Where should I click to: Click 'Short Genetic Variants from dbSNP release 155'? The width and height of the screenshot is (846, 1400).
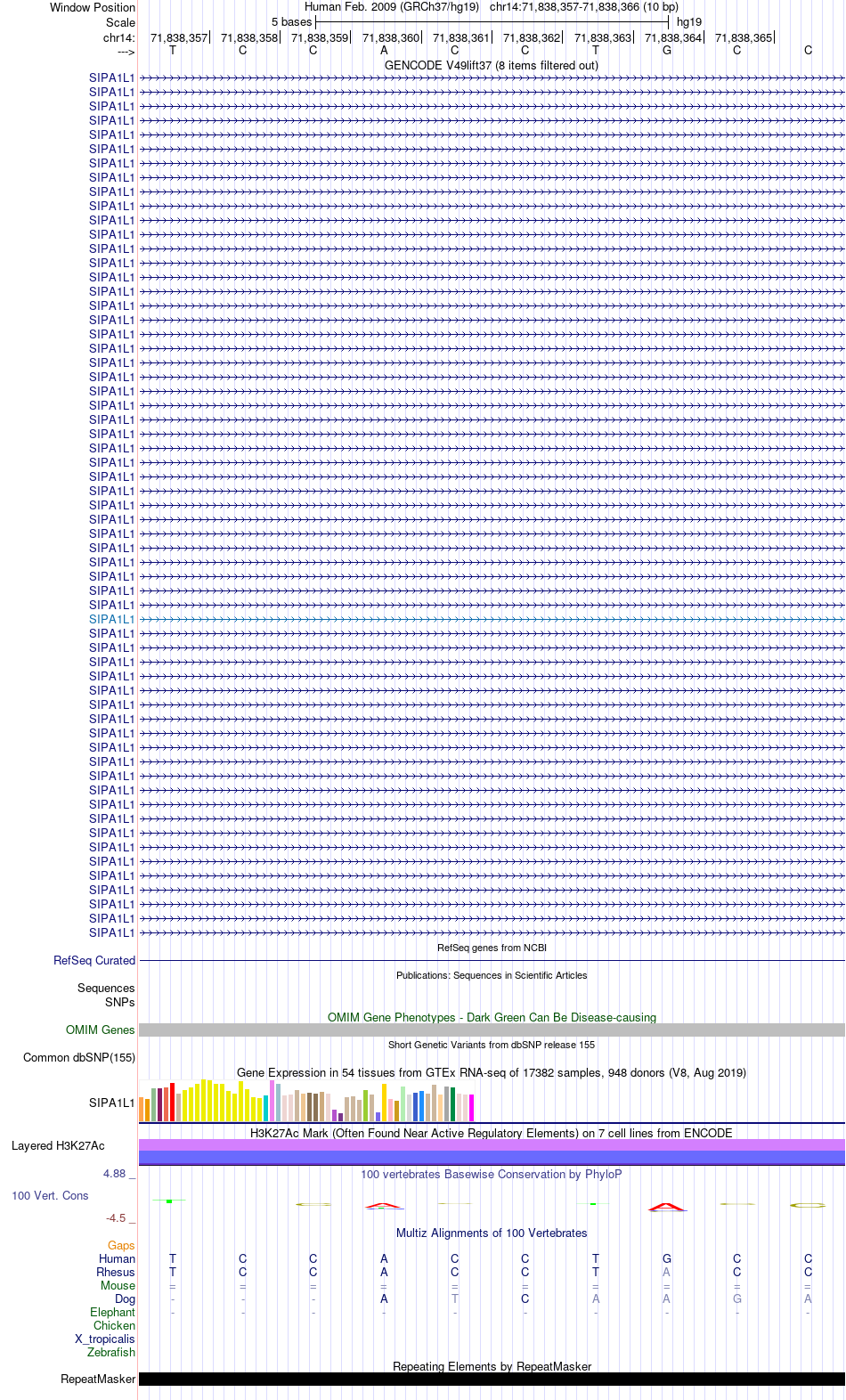coord(492,1045)
